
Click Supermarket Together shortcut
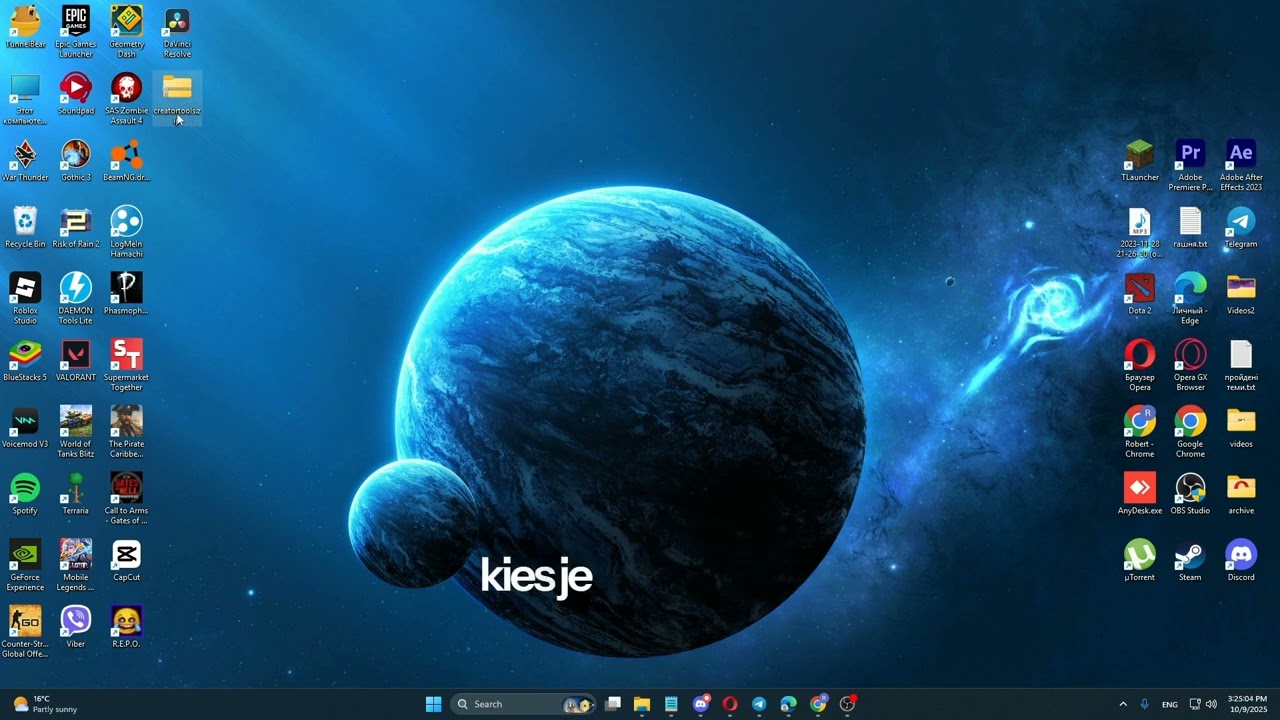pyautogui.click(x=126, y=365)
